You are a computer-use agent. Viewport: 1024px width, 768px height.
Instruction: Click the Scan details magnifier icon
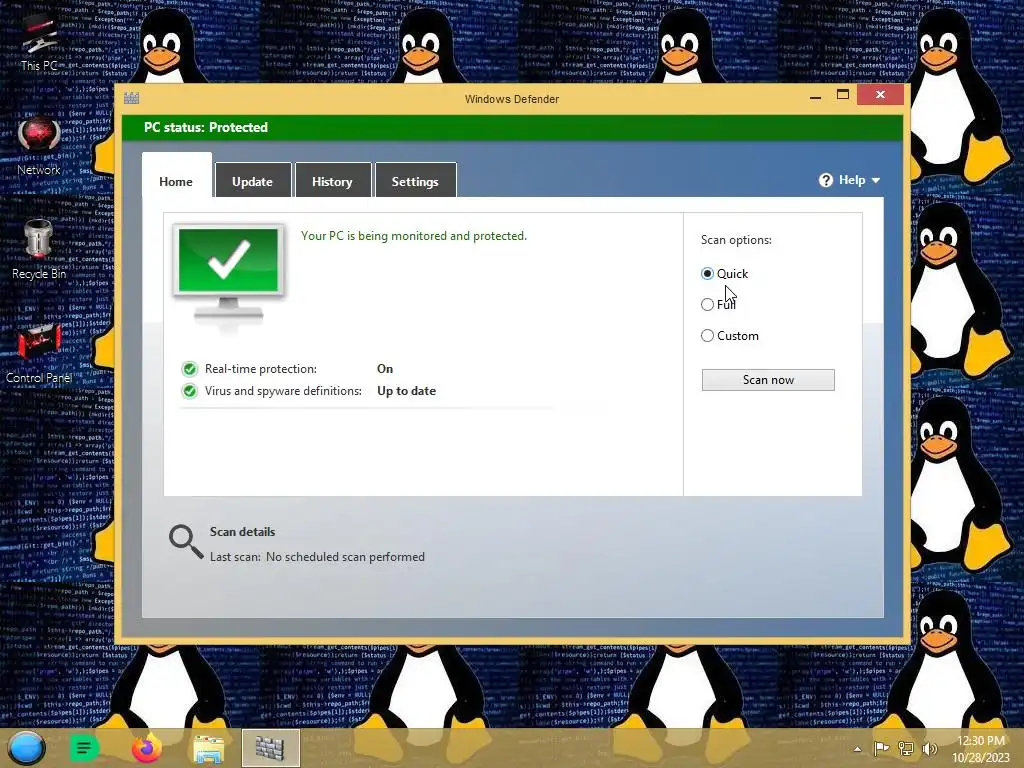tap(185, 542)
